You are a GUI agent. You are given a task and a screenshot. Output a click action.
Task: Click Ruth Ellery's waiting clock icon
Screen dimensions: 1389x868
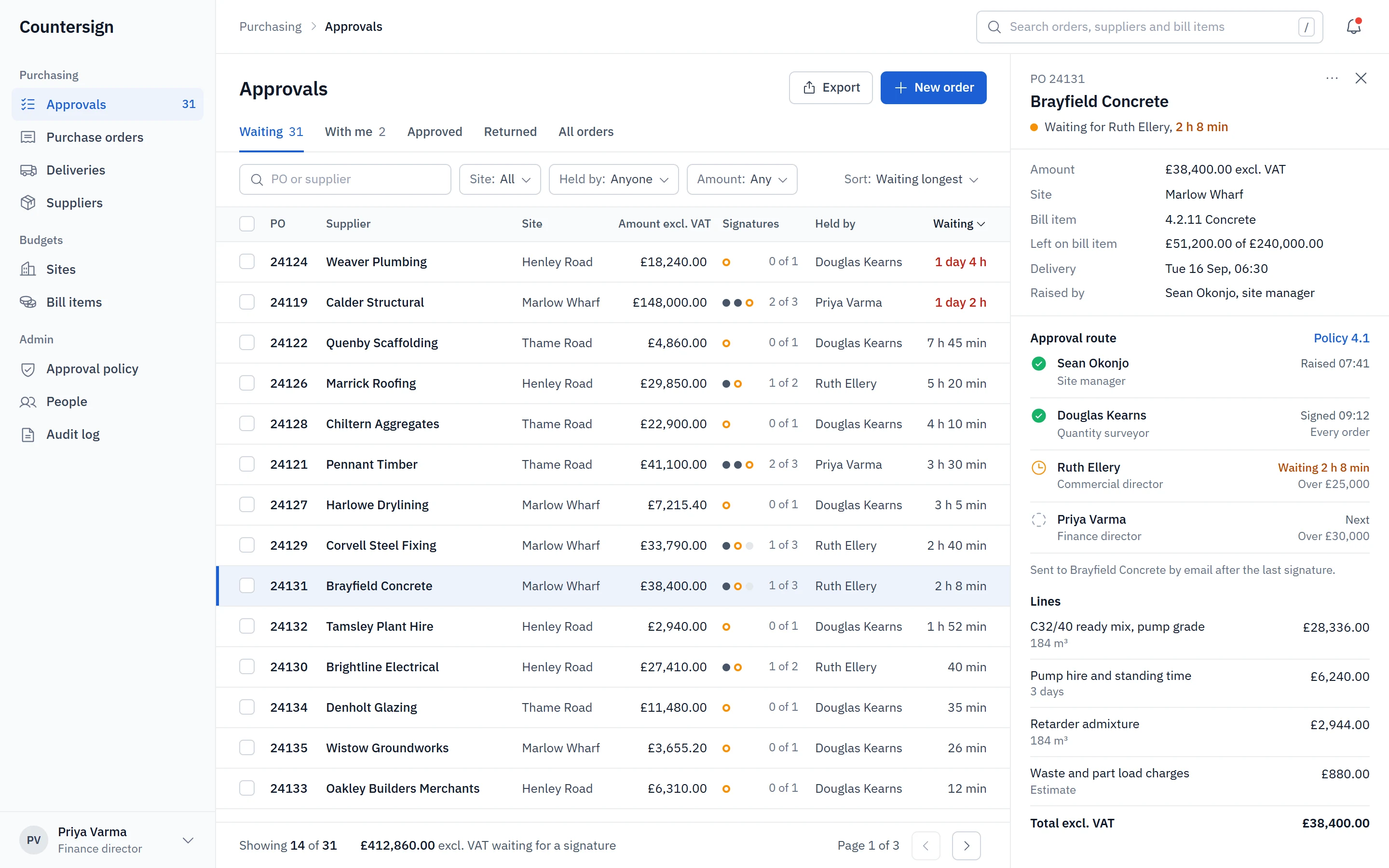[1038, 468]
